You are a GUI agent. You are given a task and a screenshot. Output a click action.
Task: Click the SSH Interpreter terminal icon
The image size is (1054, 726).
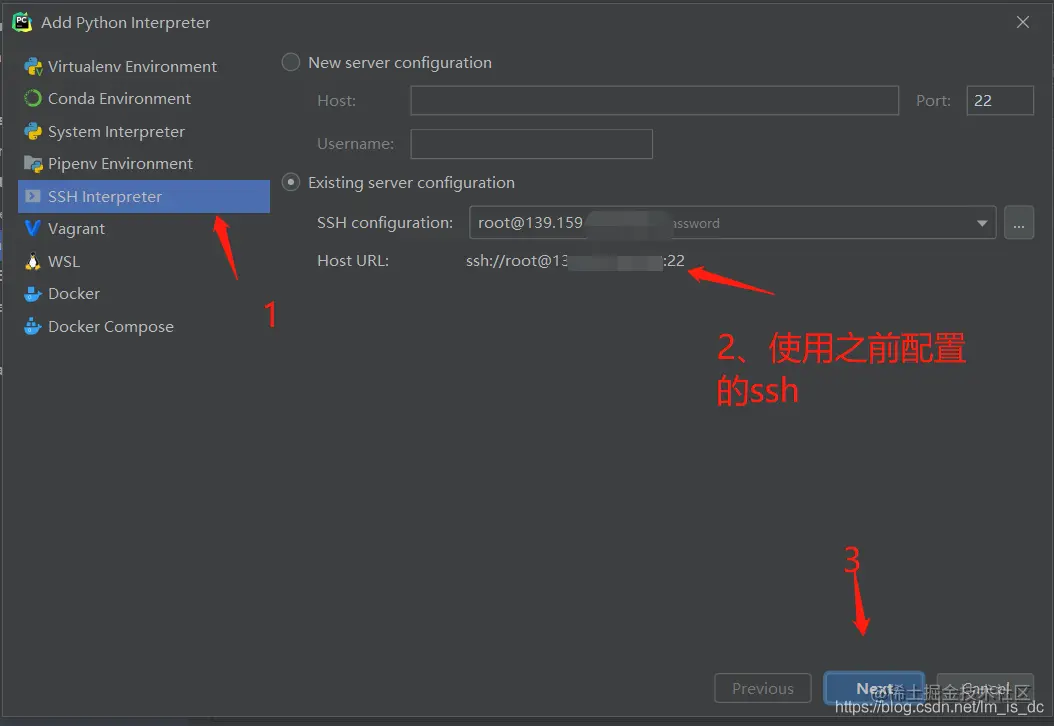(32, 196)
